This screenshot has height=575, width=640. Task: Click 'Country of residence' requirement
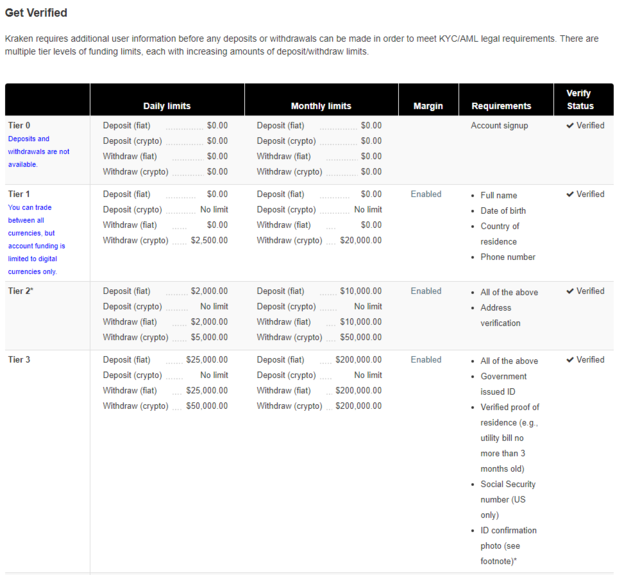coord(500,234)
